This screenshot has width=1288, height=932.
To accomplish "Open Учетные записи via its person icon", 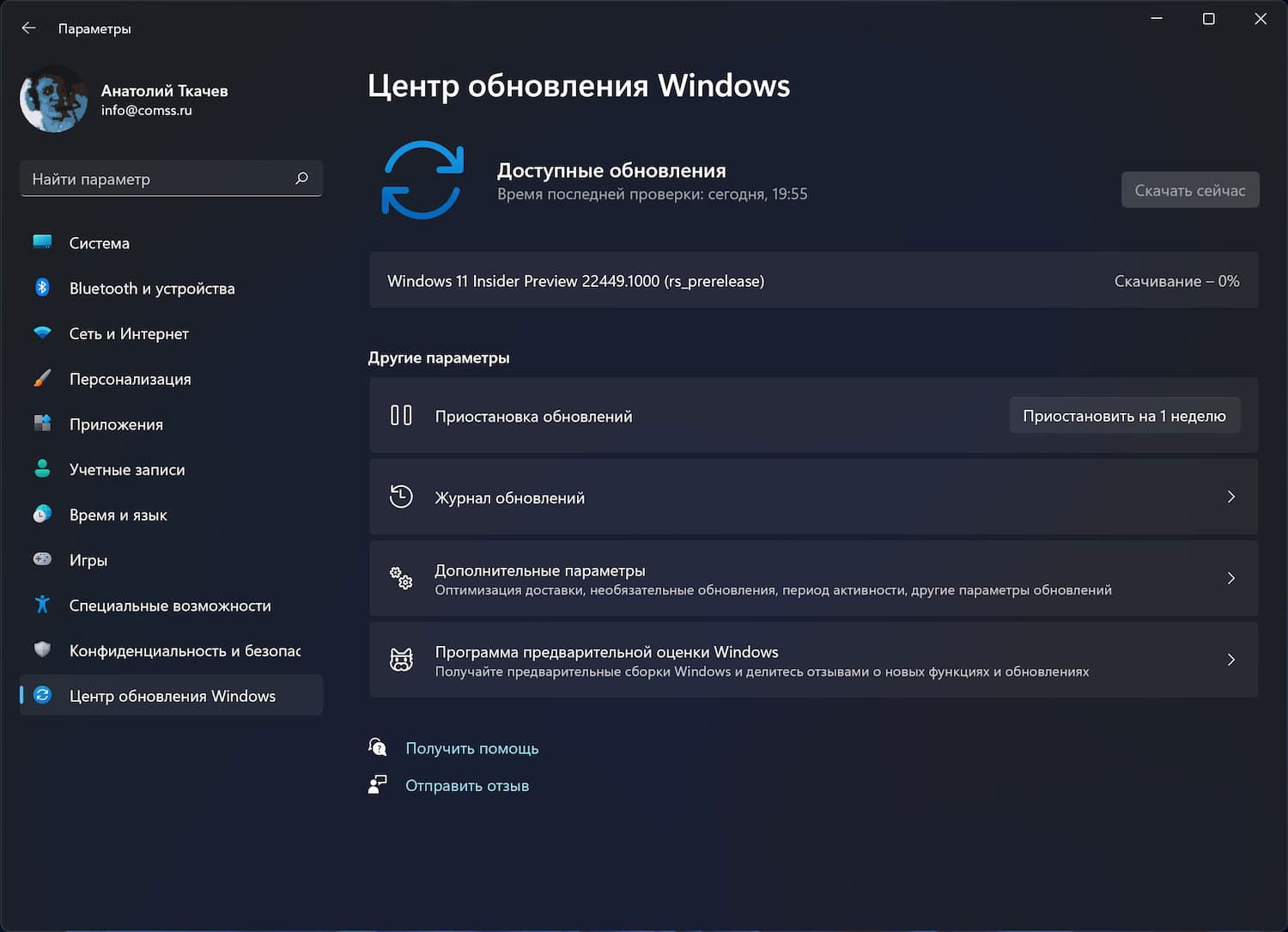I will click(x=42, y=469).
